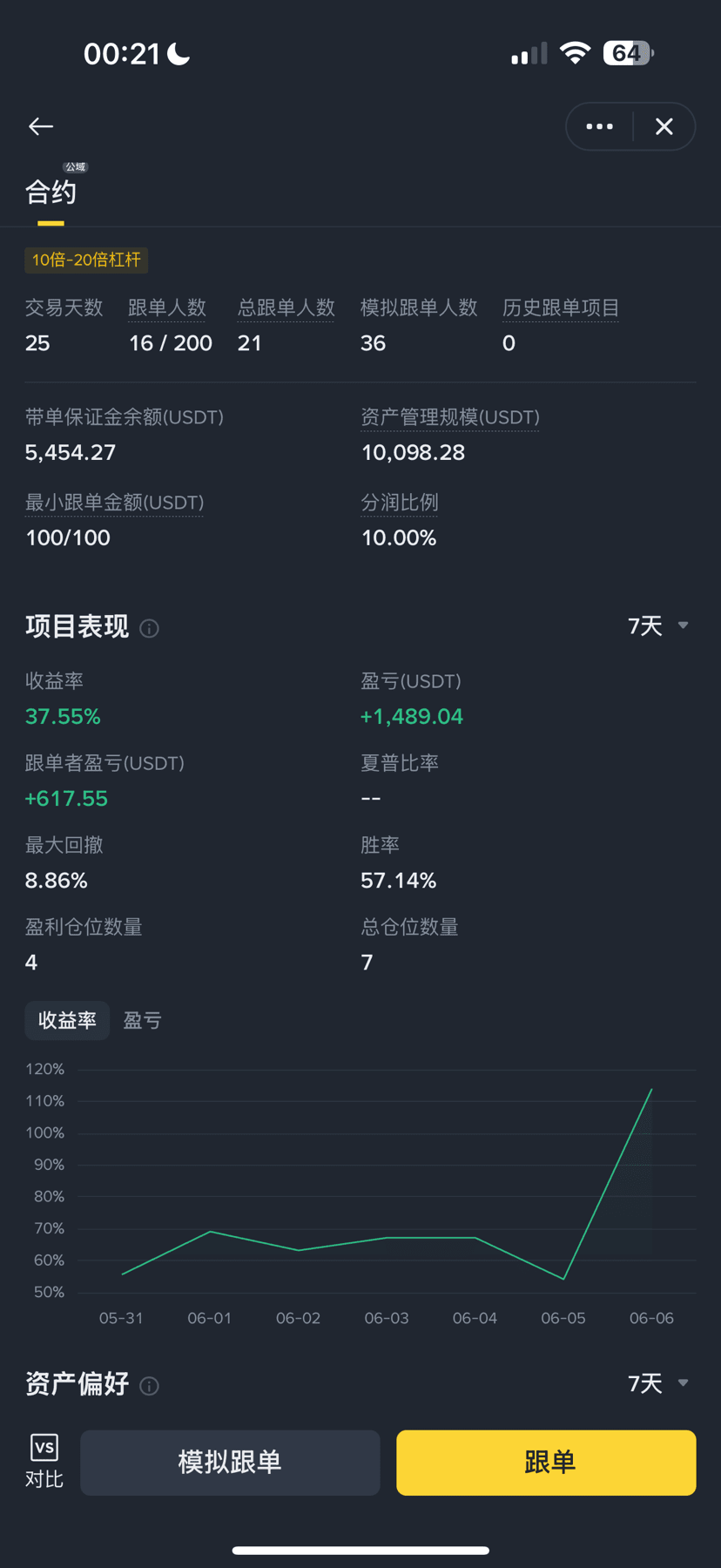Tap the VS 对比 compare icon
This screenshot has height=1568, width=721.
44,1461
